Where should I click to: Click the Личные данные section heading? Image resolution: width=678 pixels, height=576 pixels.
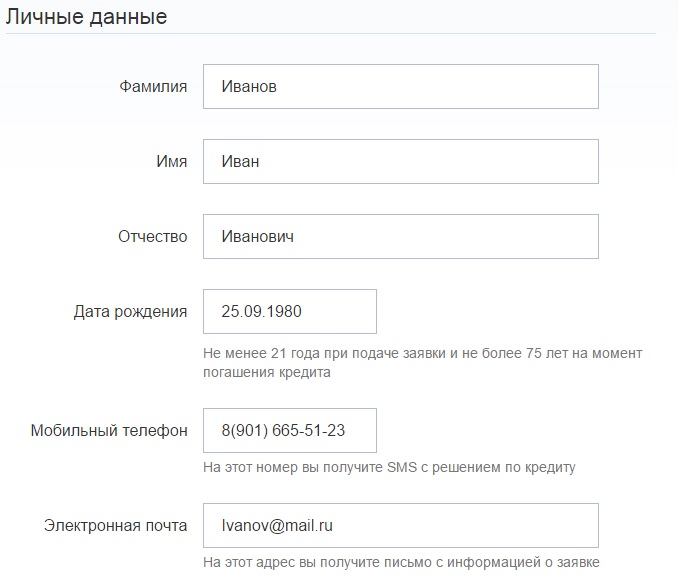[87, 17]
